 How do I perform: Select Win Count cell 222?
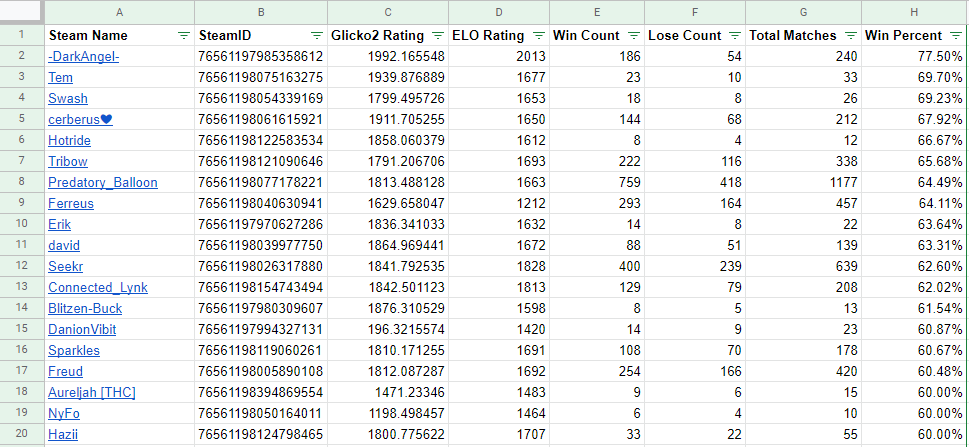(x=597, y=161)
